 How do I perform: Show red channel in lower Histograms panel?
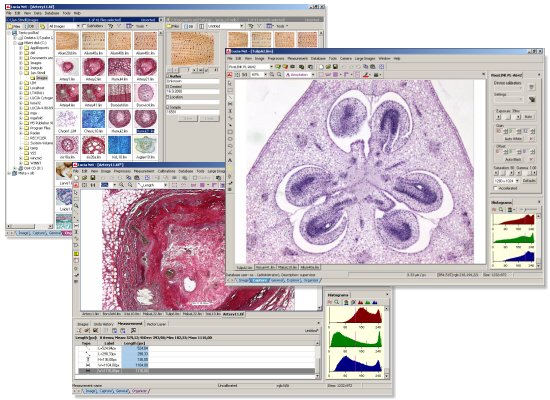[360, 302]
